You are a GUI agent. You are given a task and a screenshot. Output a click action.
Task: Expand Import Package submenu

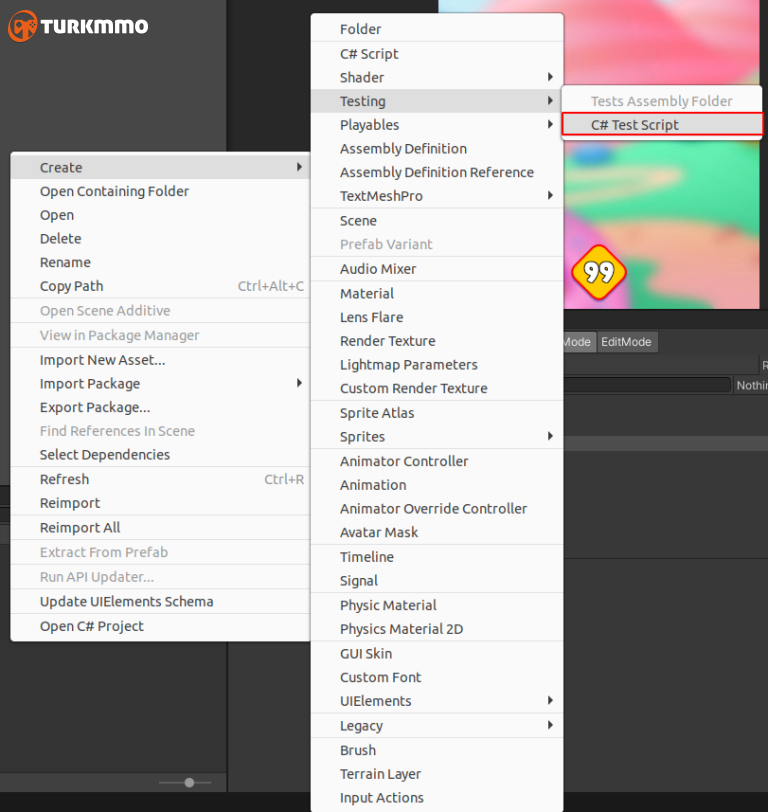(160, 384)
